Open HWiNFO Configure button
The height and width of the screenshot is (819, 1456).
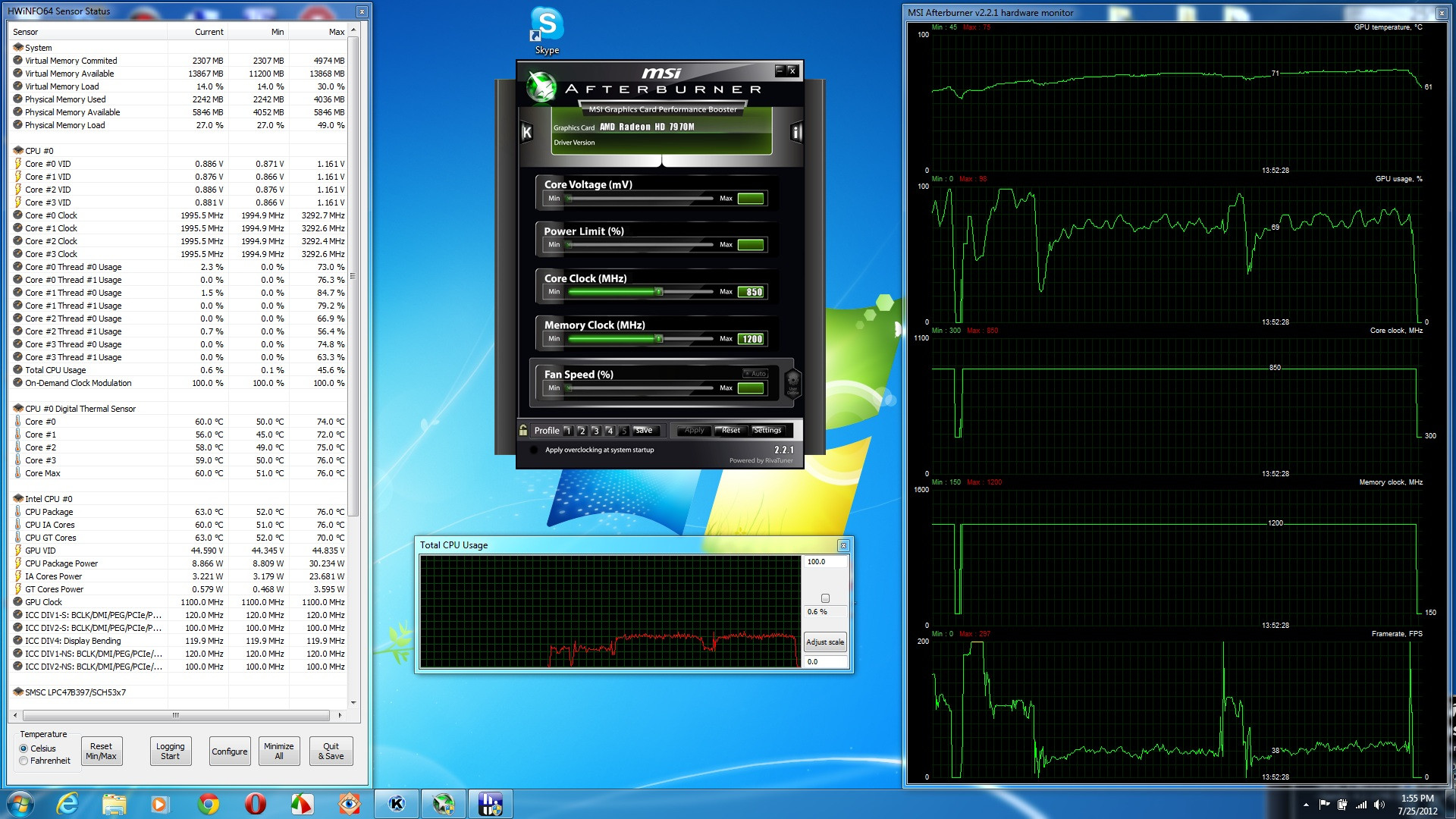click(229, 752)
